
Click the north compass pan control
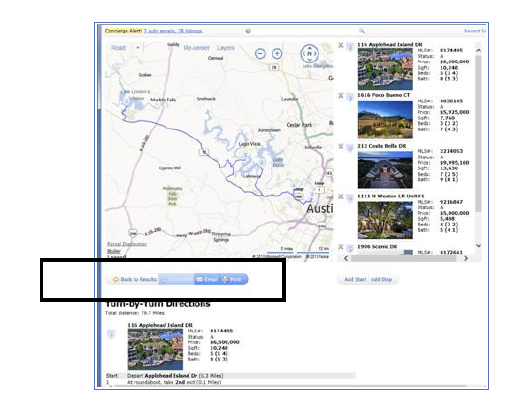(310, 53)
